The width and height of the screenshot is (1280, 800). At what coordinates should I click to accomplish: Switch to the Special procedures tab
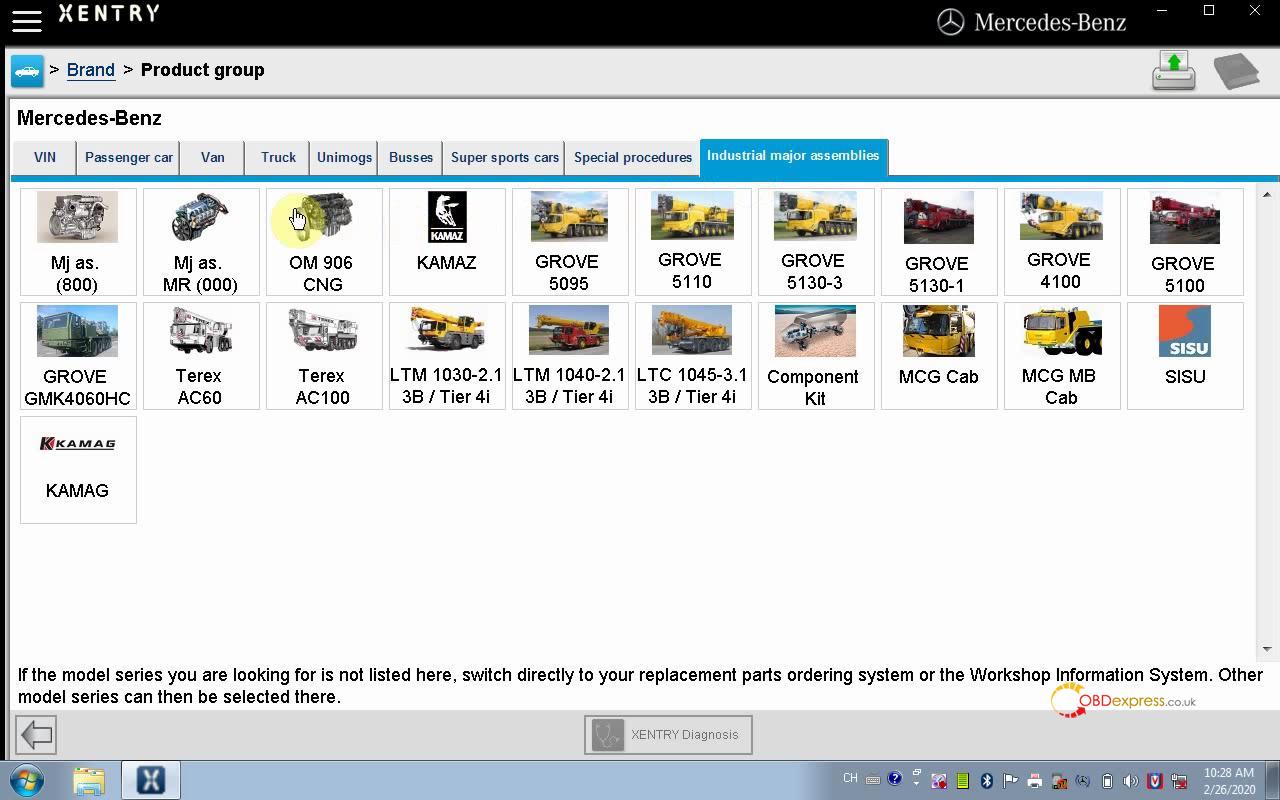click(633, 157)
